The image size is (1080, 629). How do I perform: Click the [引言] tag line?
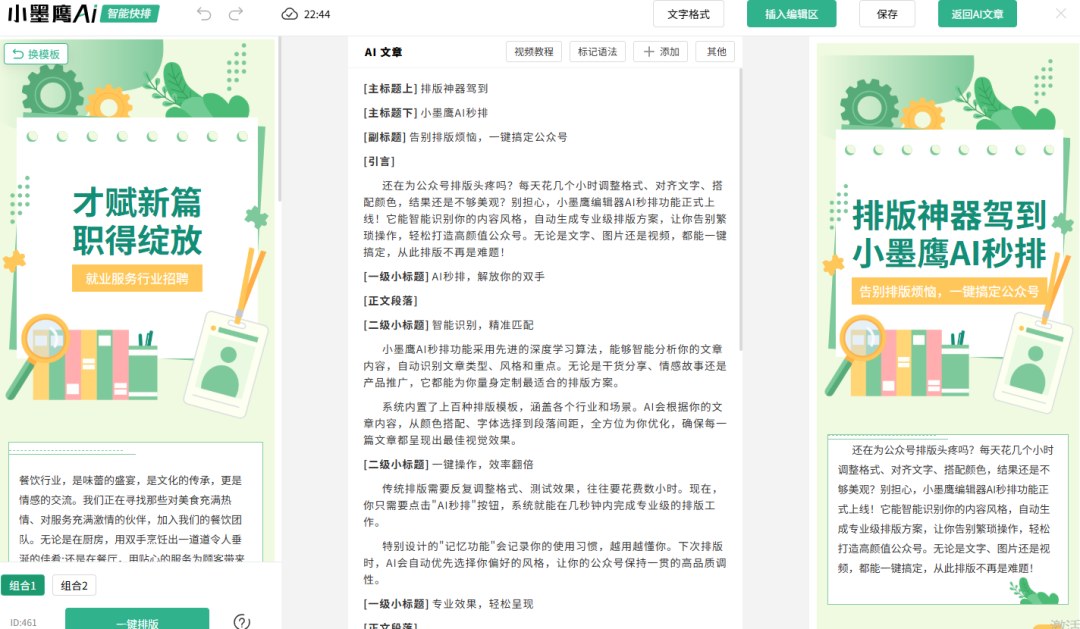(x=380, y=161)
